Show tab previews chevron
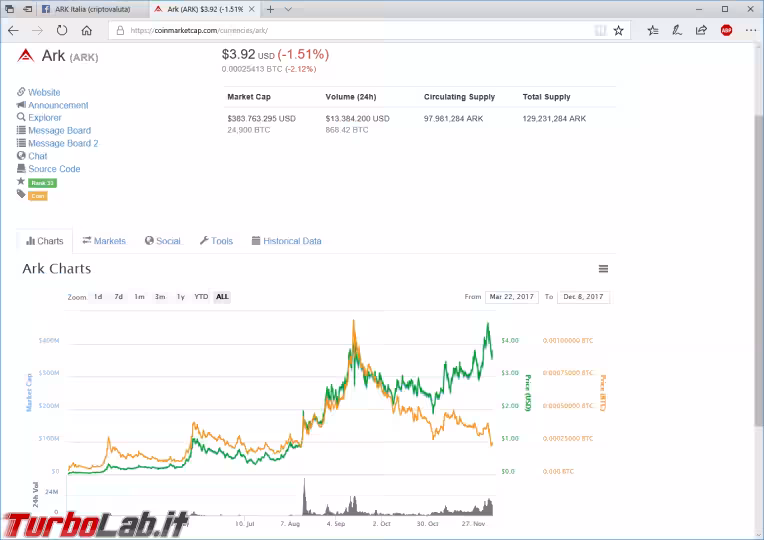764x540 pixels. (x=288, y=9)
